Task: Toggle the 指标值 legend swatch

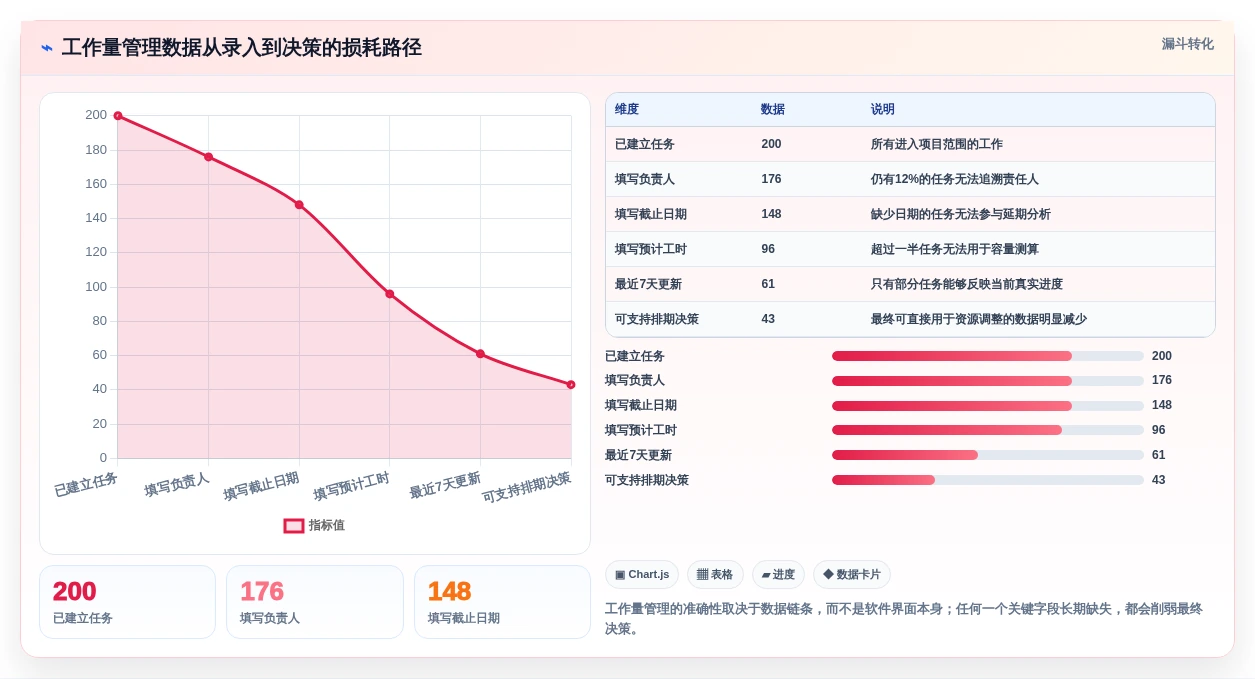Action: tap(294, 525)
